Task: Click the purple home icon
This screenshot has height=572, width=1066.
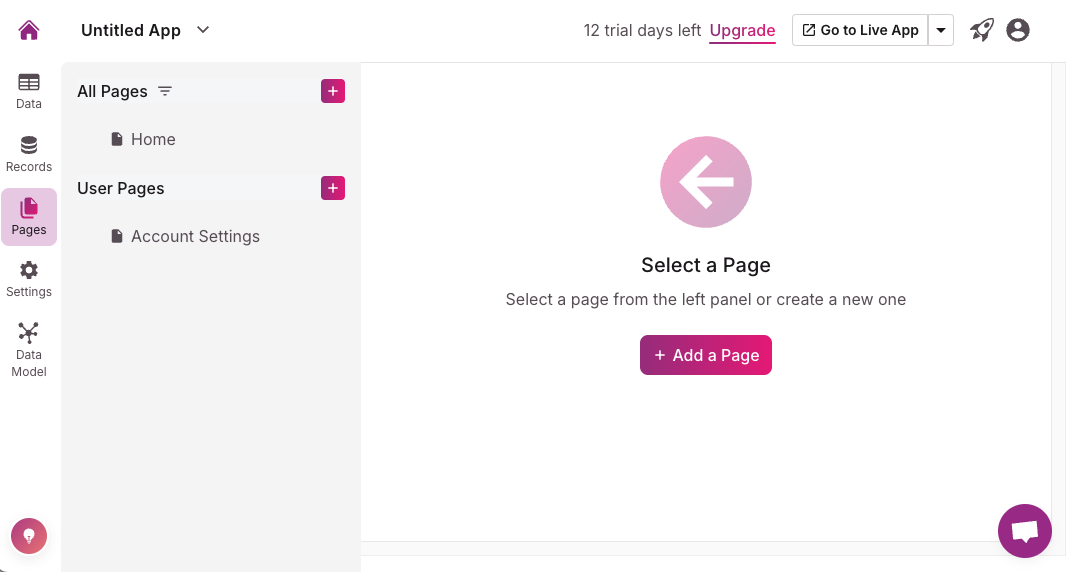Action: (x=29, y=30)
